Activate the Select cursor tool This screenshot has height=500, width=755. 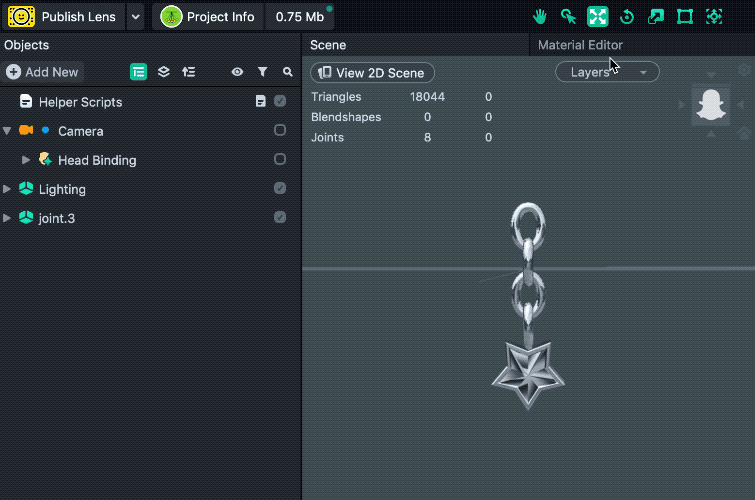569,17
